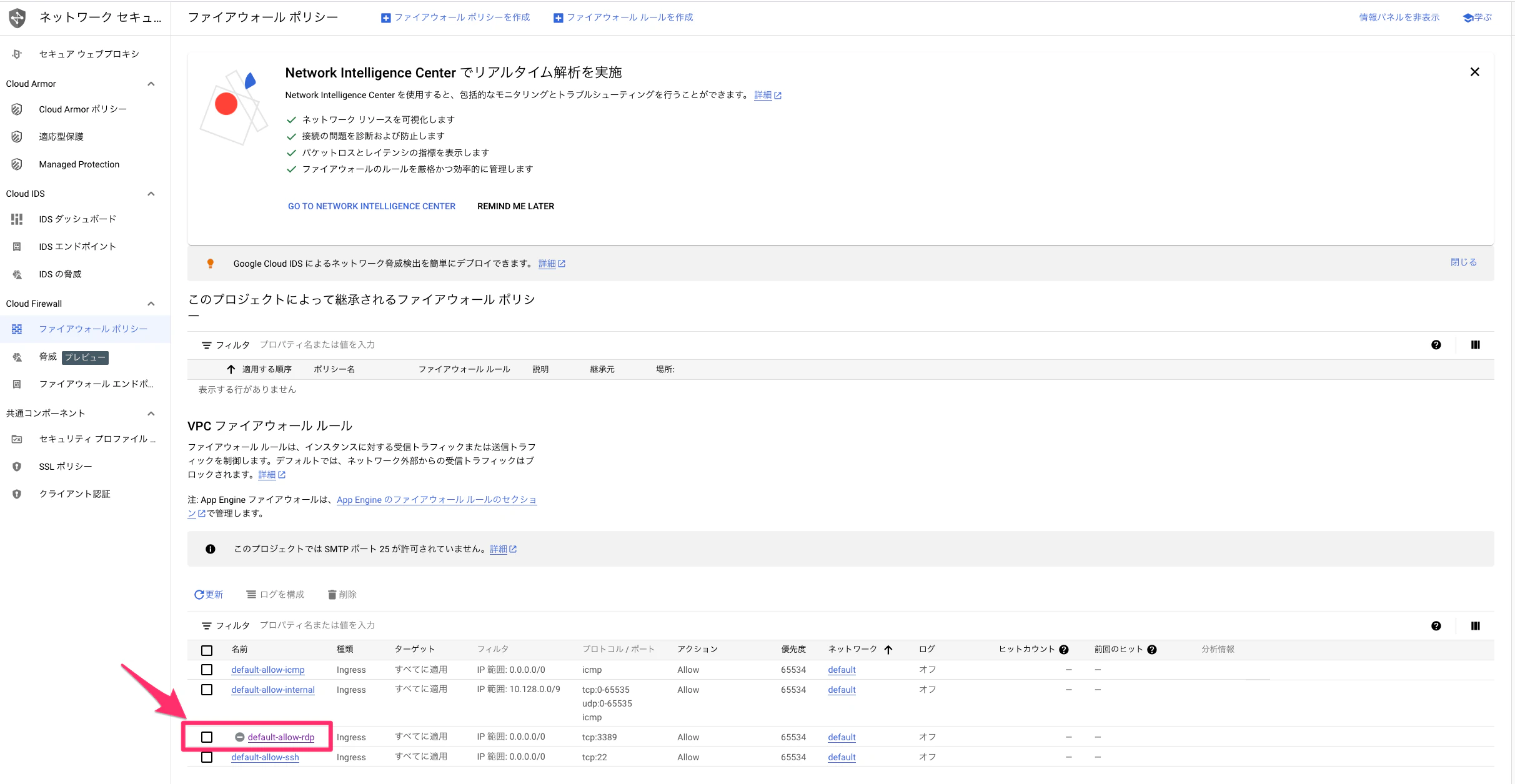Click GO TO NETWORK INTELLIGENCE CENTER

(x=372, y=206)
